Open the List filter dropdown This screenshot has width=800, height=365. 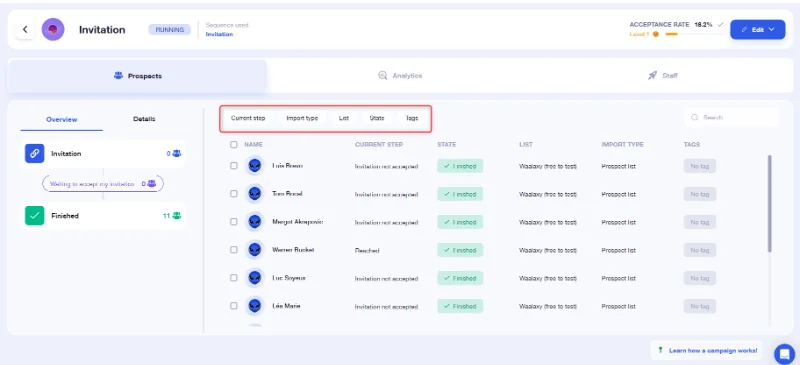coord(344,118)
